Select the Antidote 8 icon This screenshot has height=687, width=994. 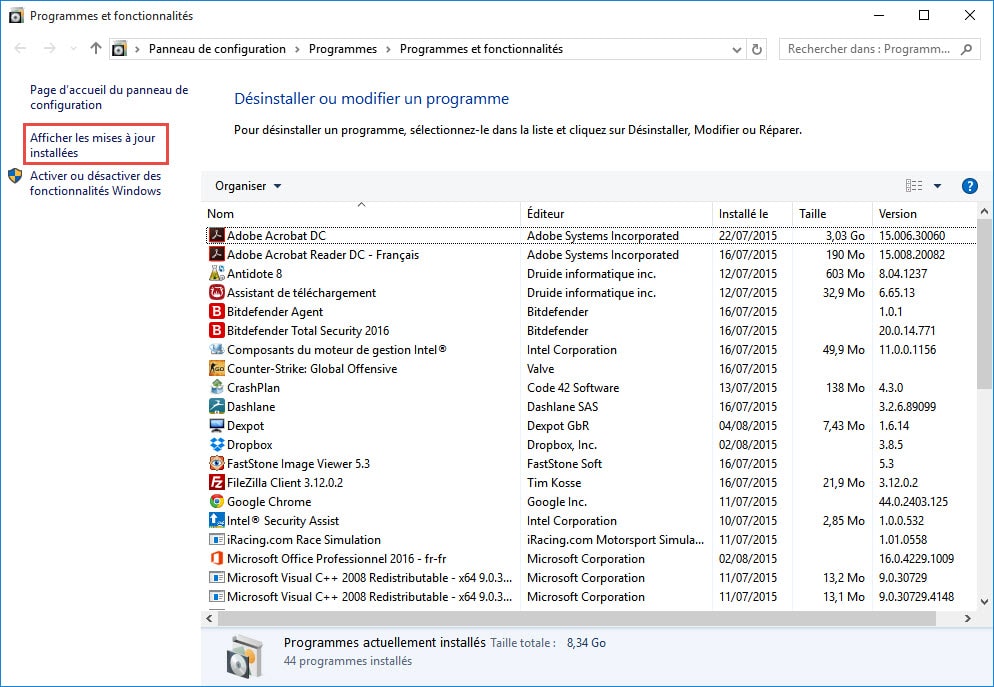pos(217,273)
